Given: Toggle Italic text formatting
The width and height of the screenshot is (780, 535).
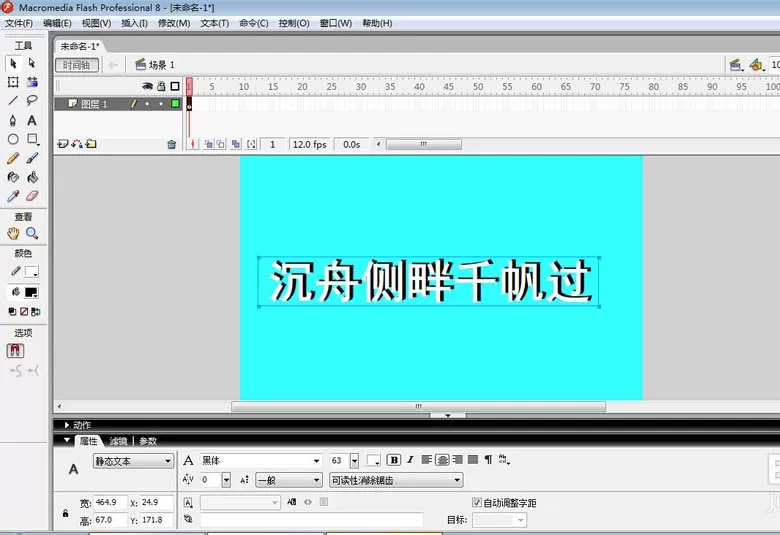Looking at the screenshot, I should pyautogui.click(x=410, y=460).
